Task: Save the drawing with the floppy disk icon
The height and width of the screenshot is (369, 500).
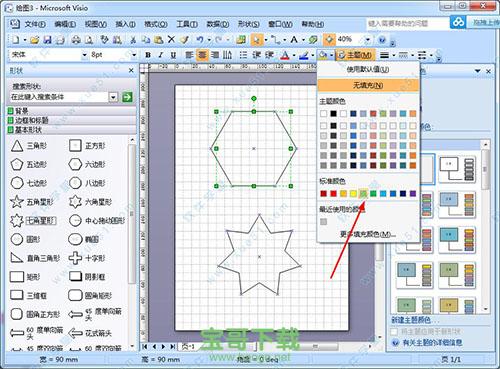Action: coord(48,40)
